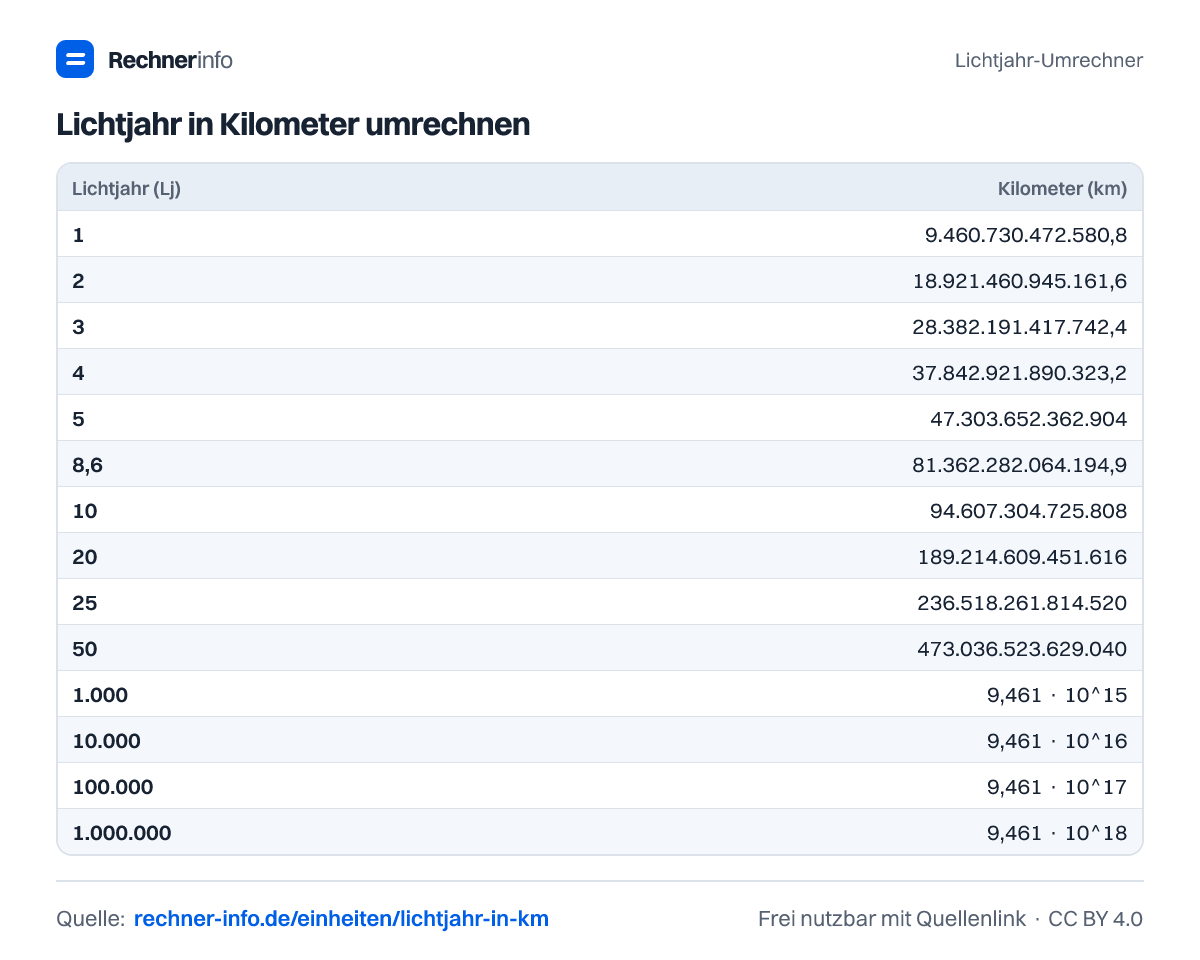The image size is (1200, 960).
Task: Select the Lichtjahr-Umrechner header label
Action: (1049, 60)
